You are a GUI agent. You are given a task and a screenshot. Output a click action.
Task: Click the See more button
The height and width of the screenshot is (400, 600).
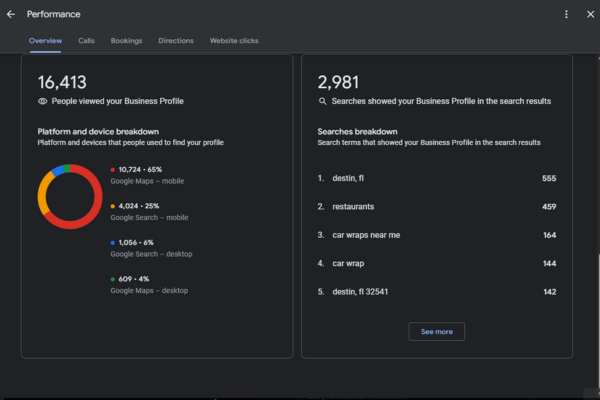pyautogui.click(x=437, y=331)
